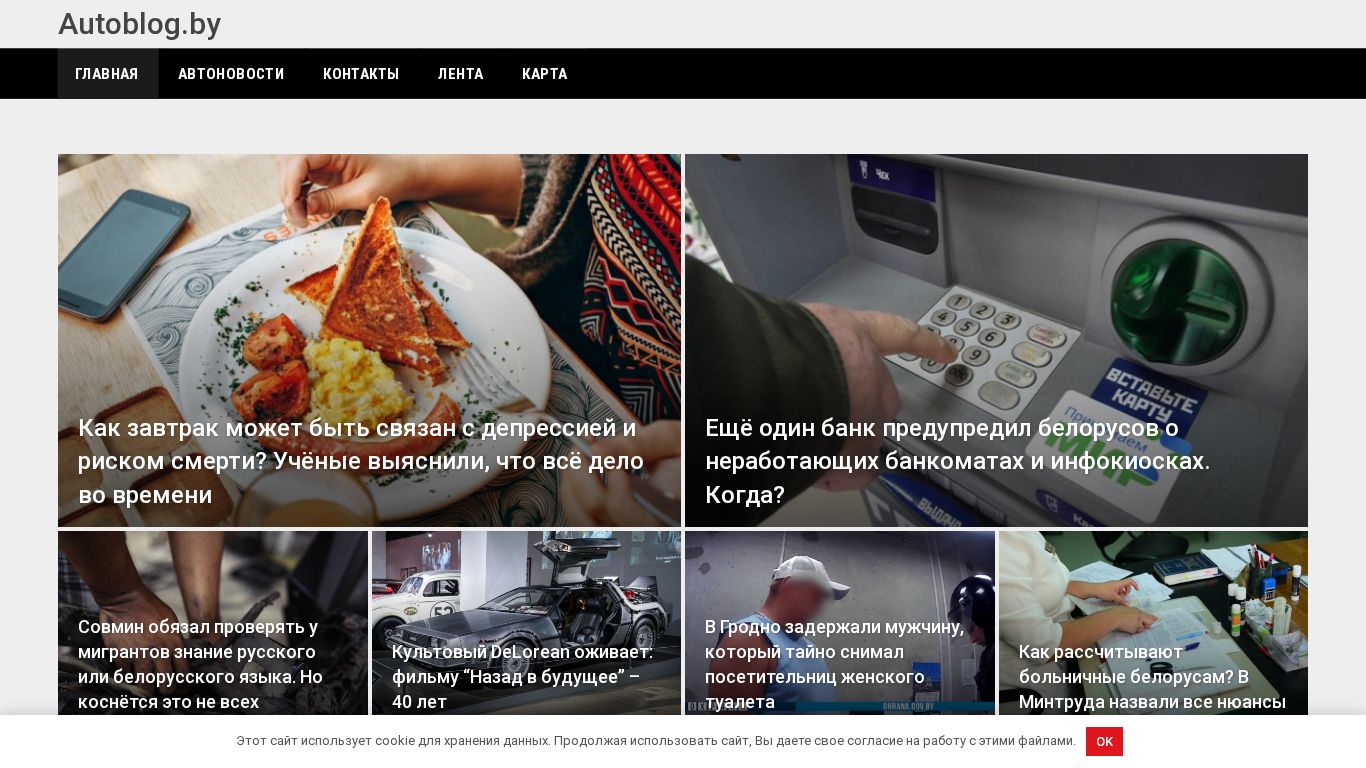Open the АВТОНОВОСТИ menu item

point(231,74)
